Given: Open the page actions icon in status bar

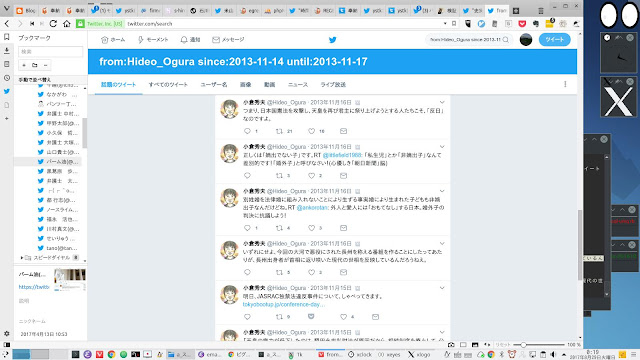Looking at the screenshot, I should 487,344.
